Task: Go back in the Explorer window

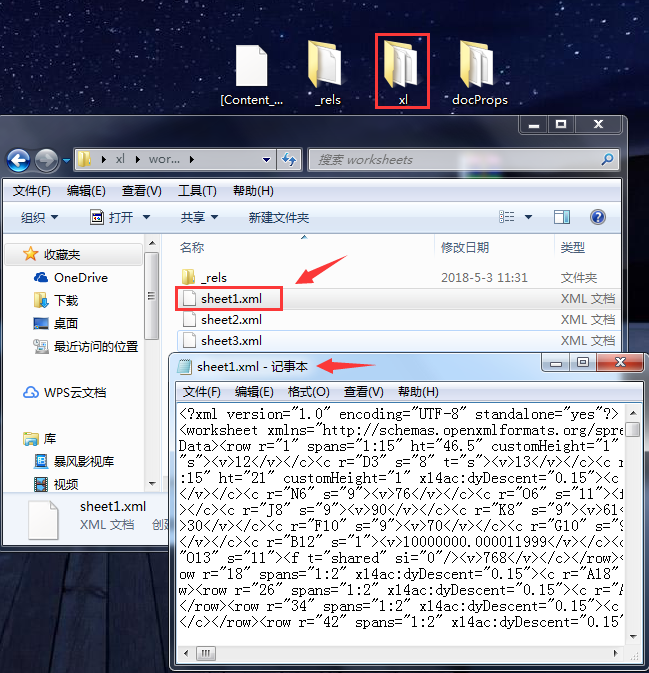Action: tap(18, 161)
